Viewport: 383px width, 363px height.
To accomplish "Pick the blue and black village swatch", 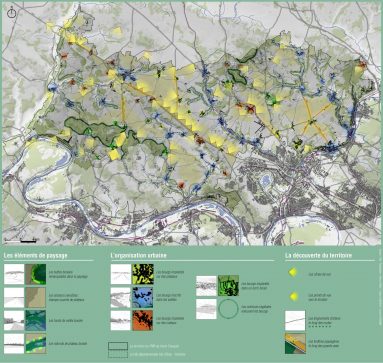I will tap(143, 297).
